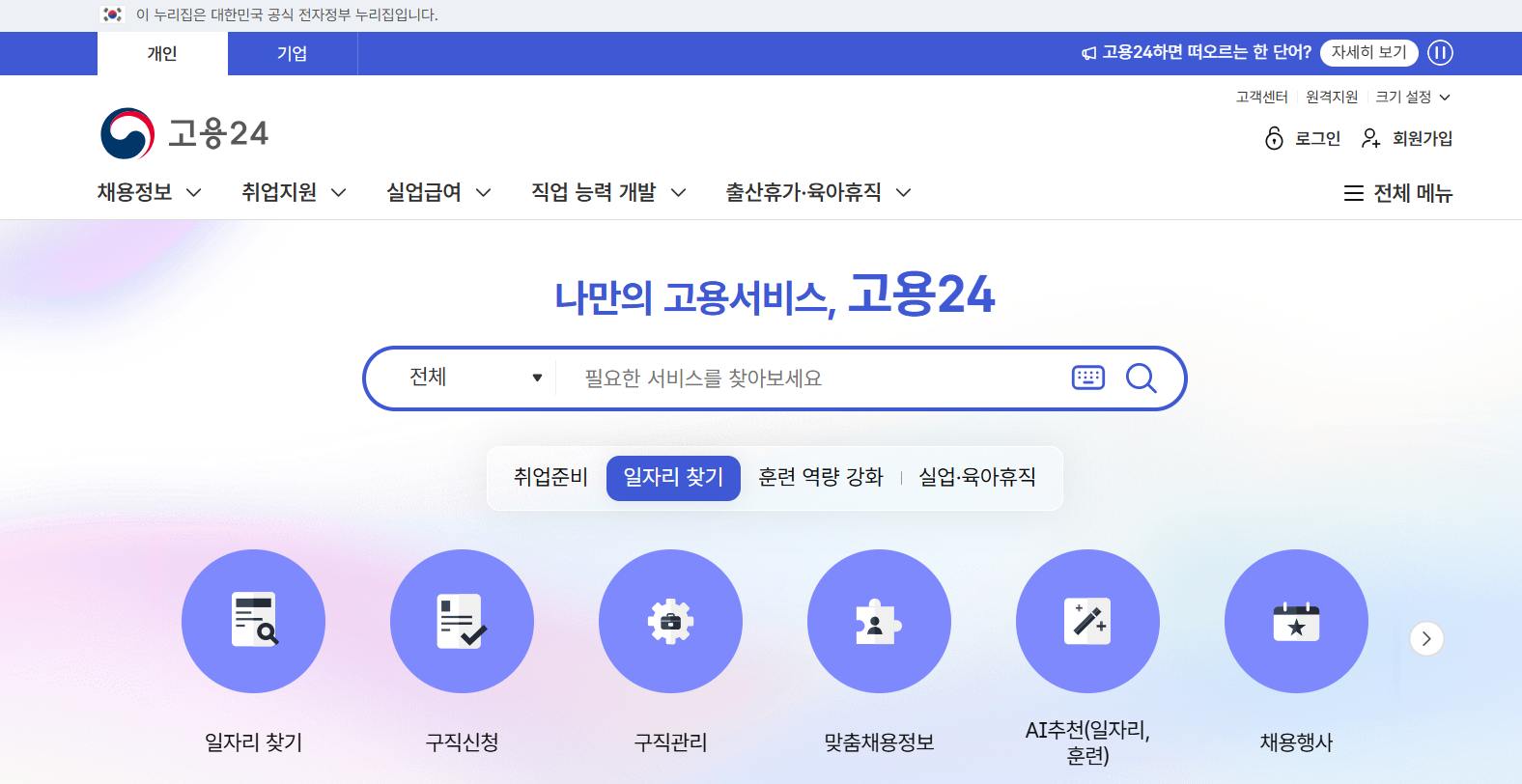Click the 일자리 찾기 label under the icon
This screenshot has height=784, width=1522.
pos(253,742)
